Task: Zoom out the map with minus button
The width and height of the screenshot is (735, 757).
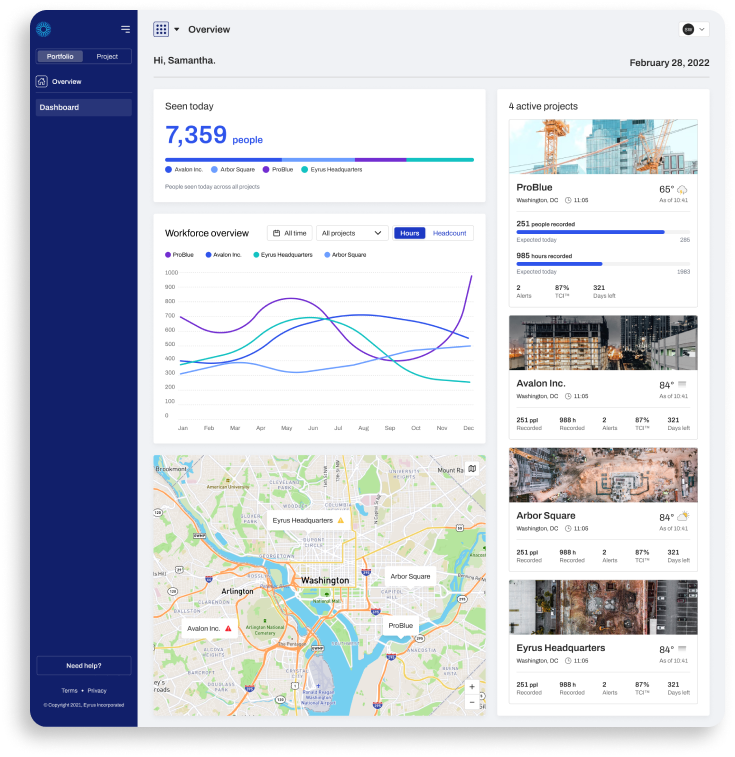Action: (x=472, y=702)
